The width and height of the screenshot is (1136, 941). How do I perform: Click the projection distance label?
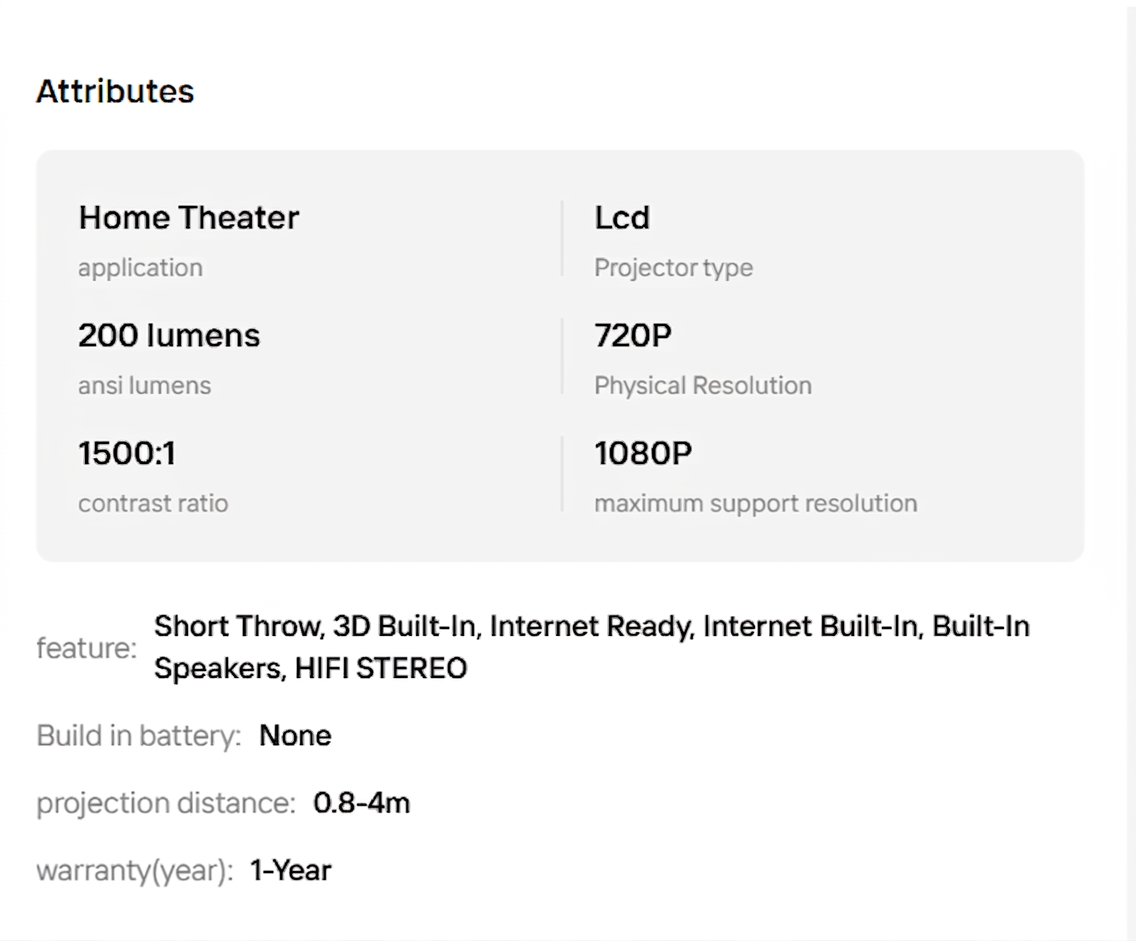point(165,803)
